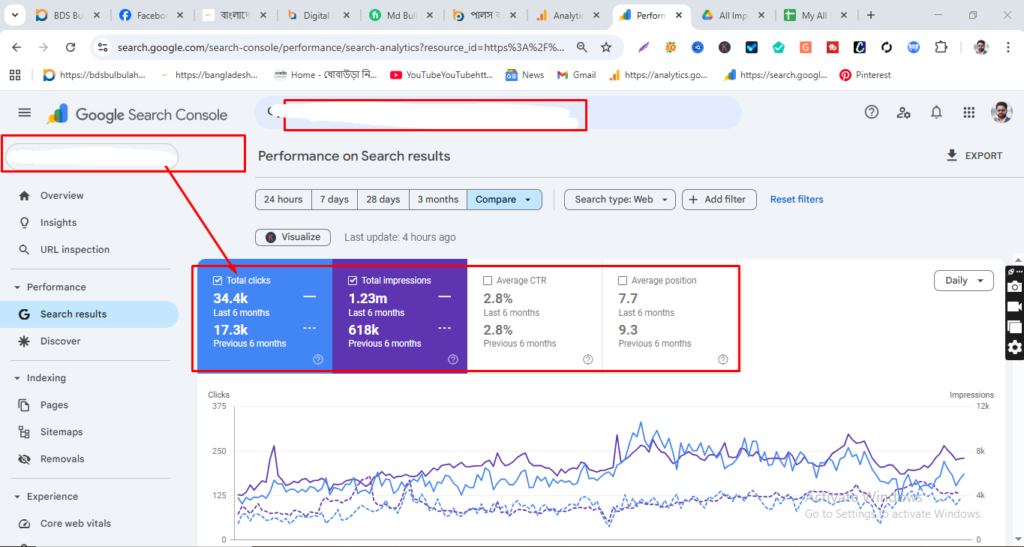Open the Google apps grid
The height and width of the screenshot is (547, 1024).
(x=968, y=112)
